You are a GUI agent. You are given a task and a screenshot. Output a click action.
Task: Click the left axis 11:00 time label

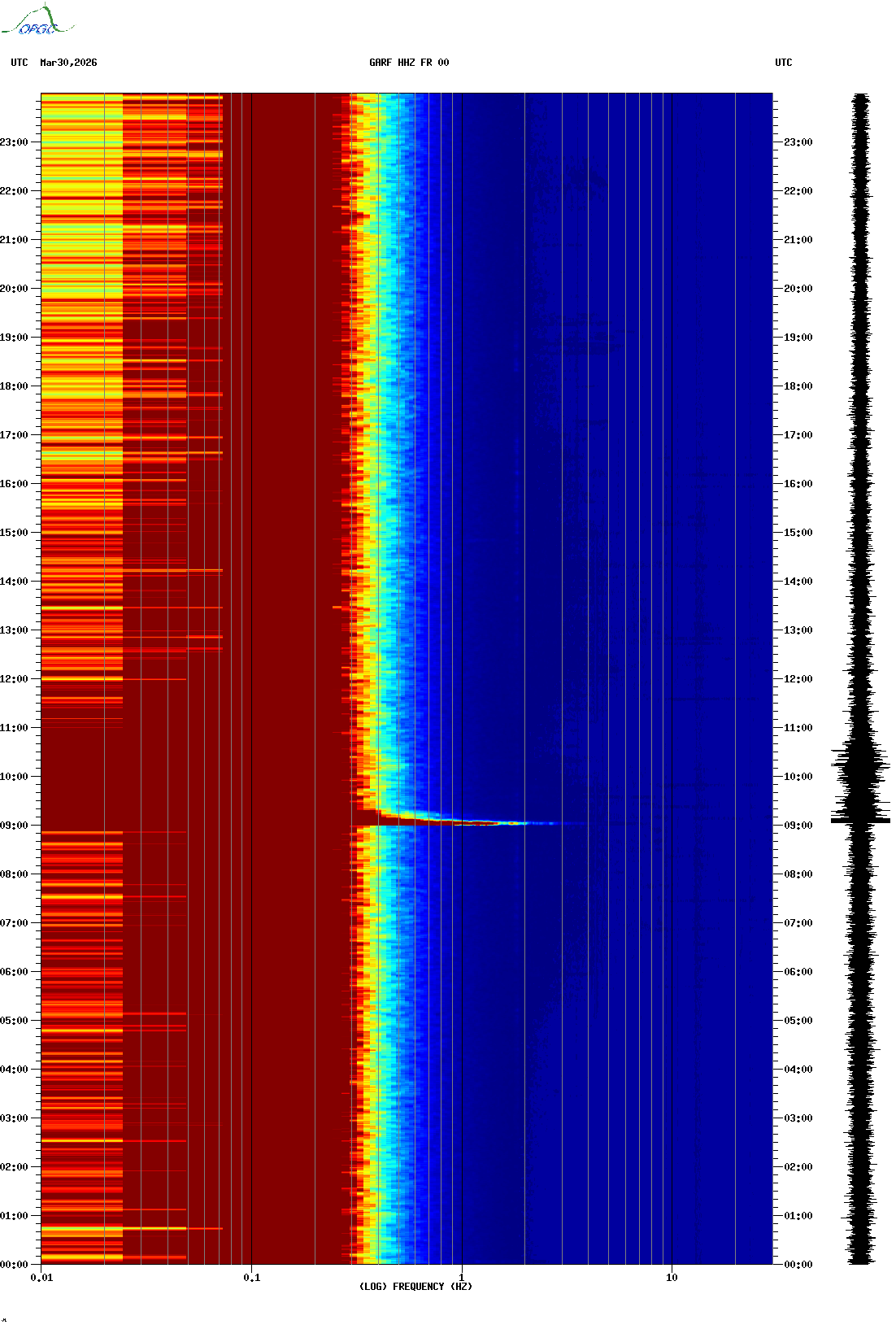tap(14, 728)
